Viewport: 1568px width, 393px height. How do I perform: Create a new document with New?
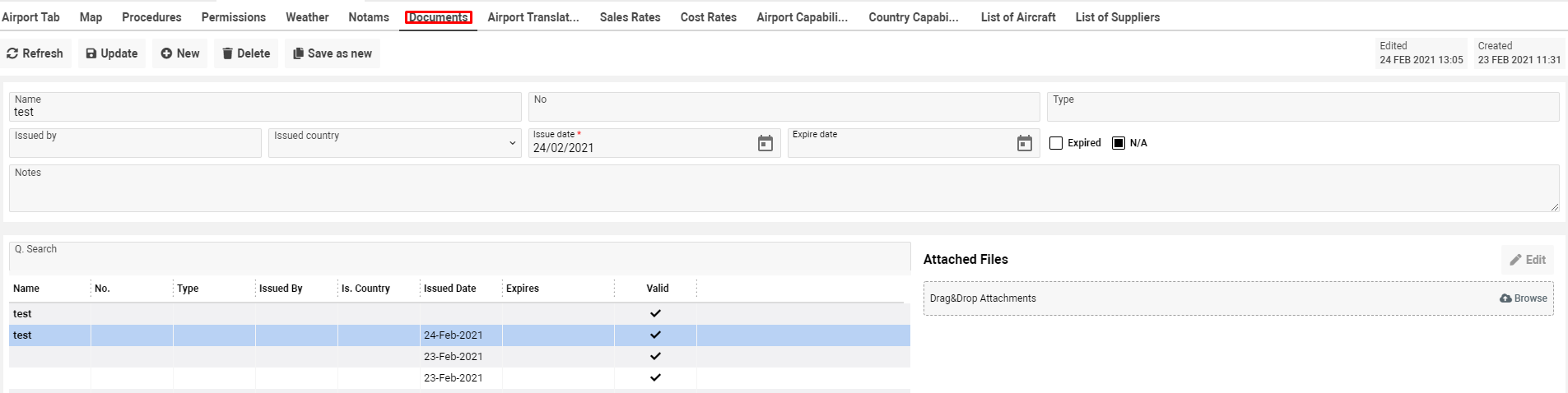pos(180,53)
